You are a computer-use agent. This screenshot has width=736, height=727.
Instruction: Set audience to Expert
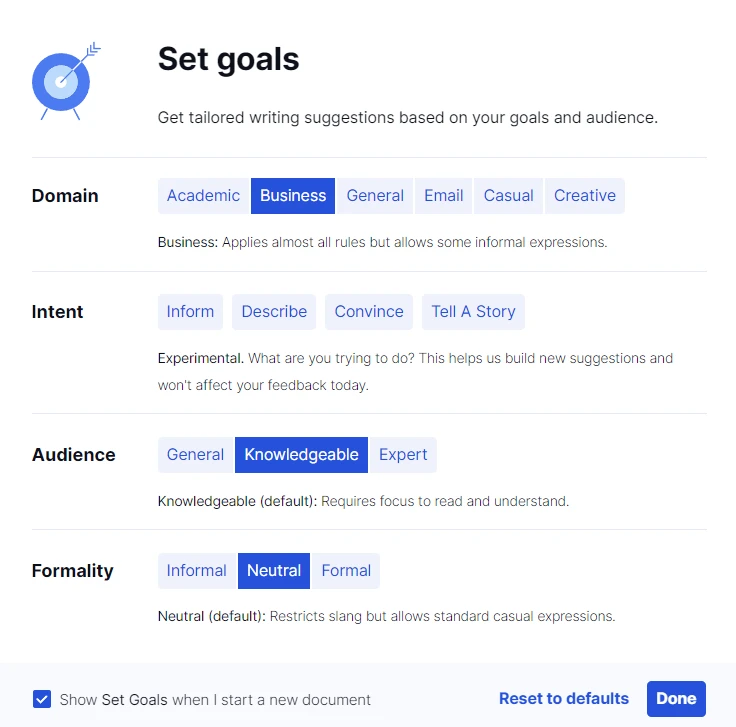pyautogui.click(x=403, y=455)
